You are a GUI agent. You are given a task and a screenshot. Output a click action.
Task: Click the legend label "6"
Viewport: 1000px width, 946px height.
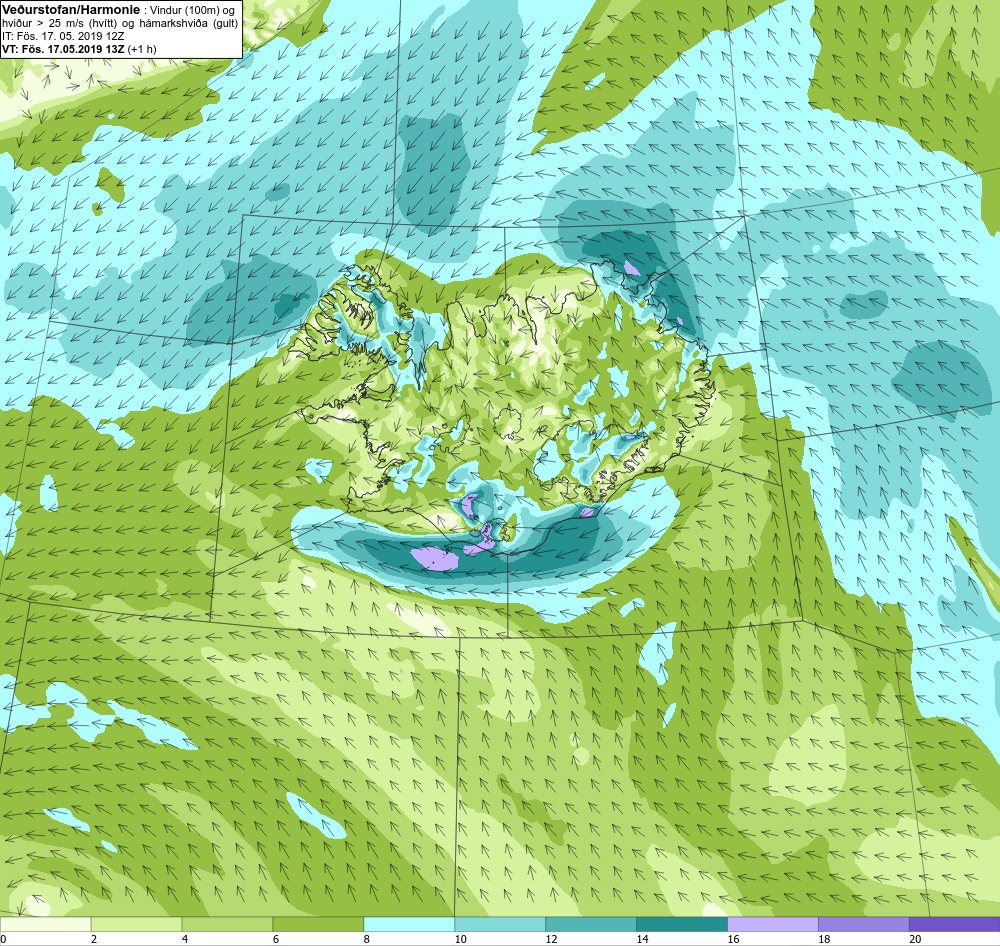(x=276, y=939)
